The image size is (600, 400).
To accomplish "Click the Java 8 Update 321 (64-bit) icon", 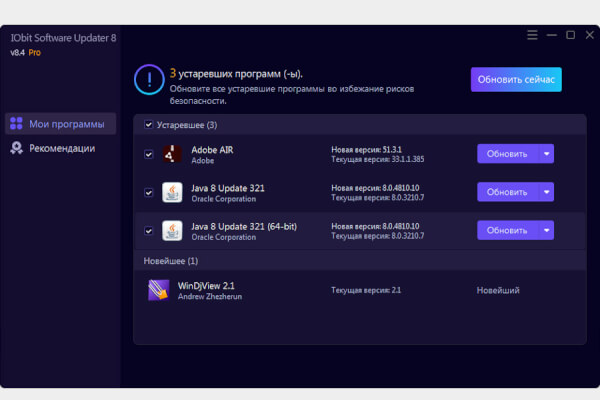I will coord(172,230).
